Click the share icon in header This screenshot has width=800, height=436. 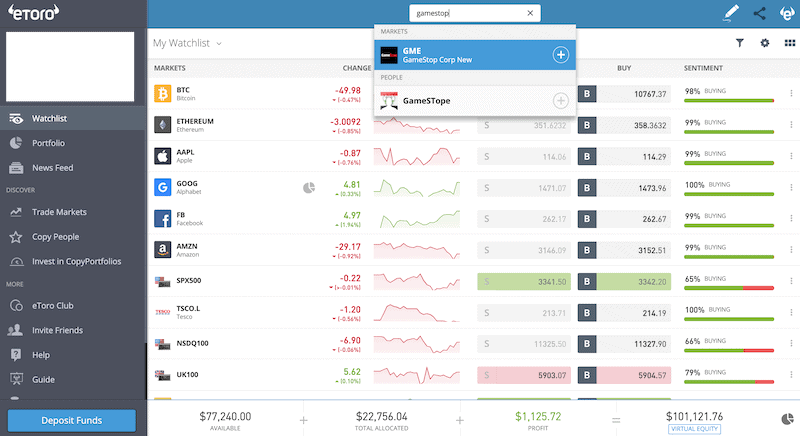760,13
